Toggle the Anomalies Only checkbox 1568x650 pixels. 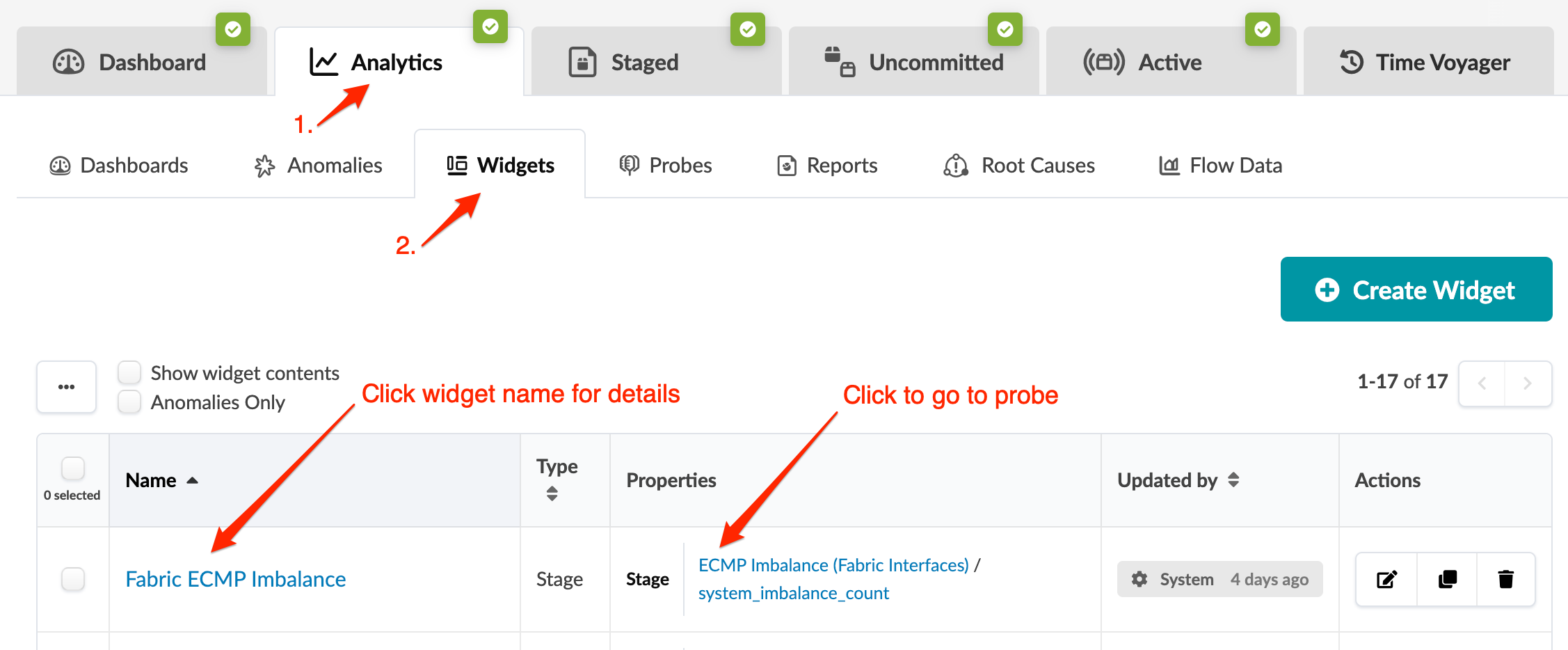129,402
